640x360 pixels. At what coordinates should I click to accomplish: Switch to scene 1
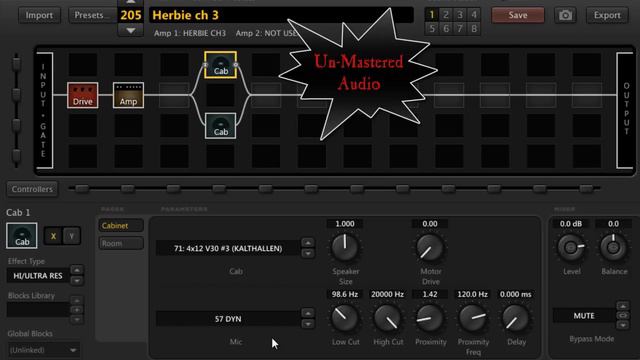tap(432, 15)
